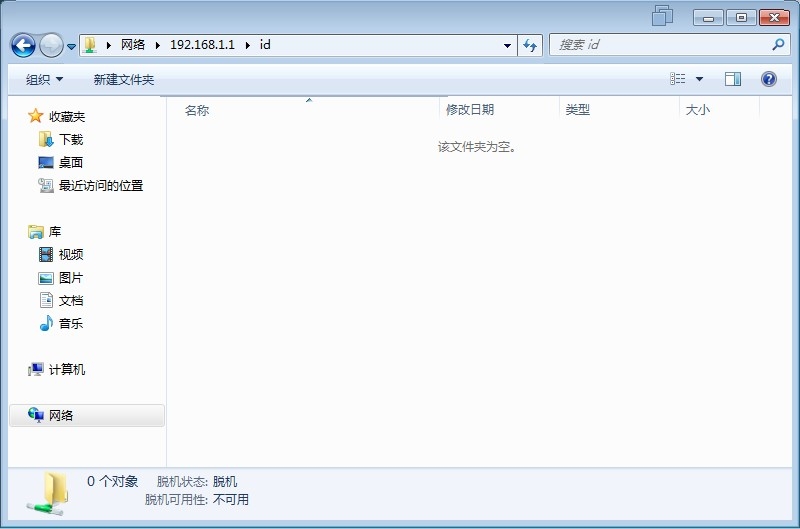Maximize the explorer window
The width and height of the screenshot is (800, 529).
(x=741, y=18)
